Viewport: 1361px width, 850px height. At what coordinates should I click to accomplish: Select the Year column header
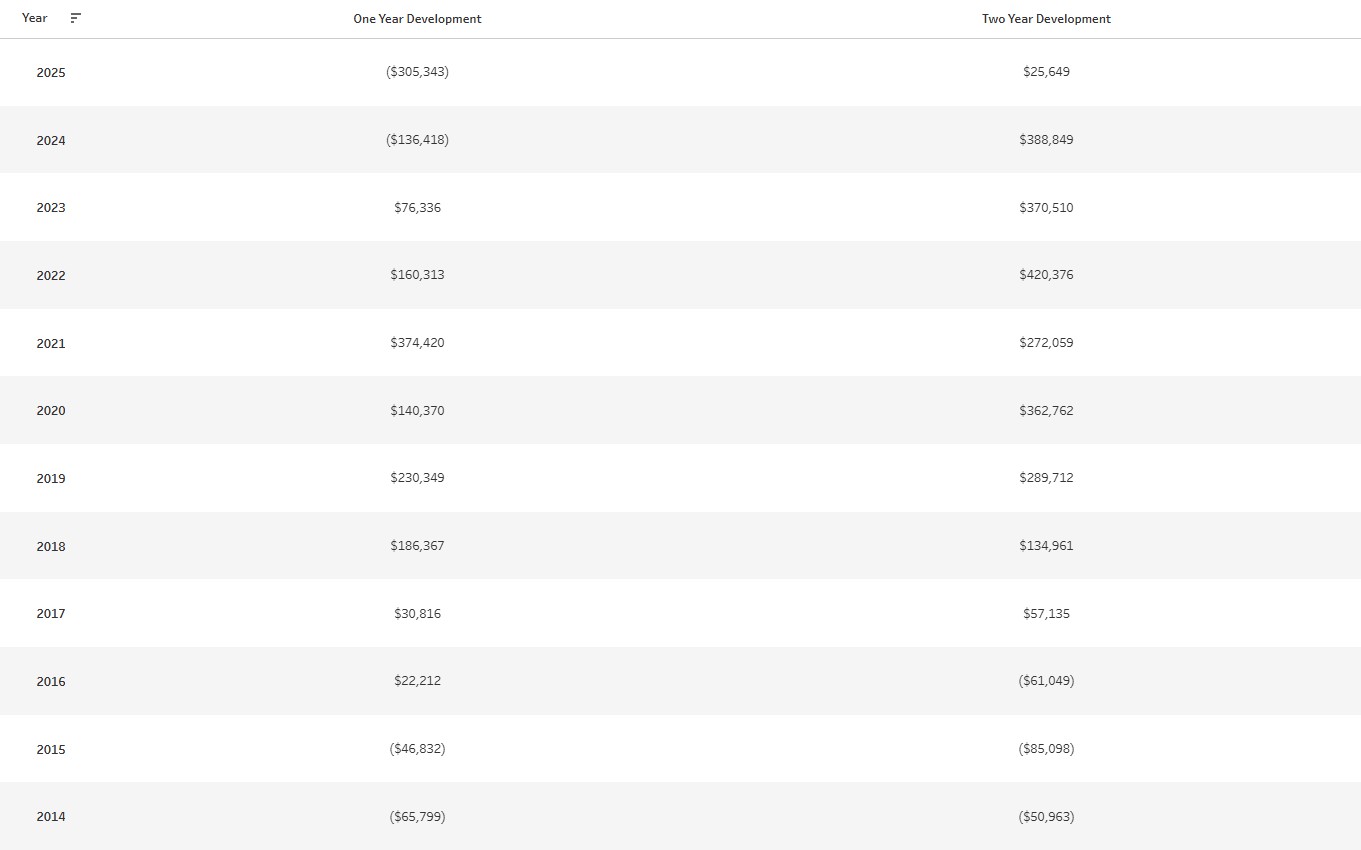pos(35,18)
